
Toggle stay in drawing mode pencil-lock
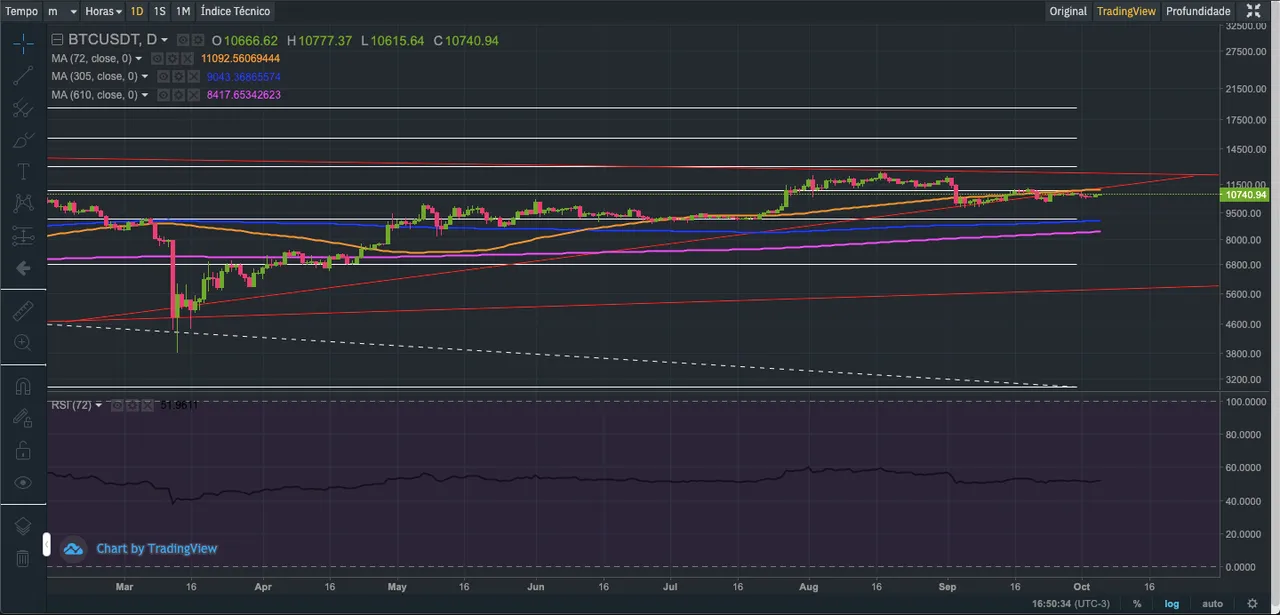[23, 418]
